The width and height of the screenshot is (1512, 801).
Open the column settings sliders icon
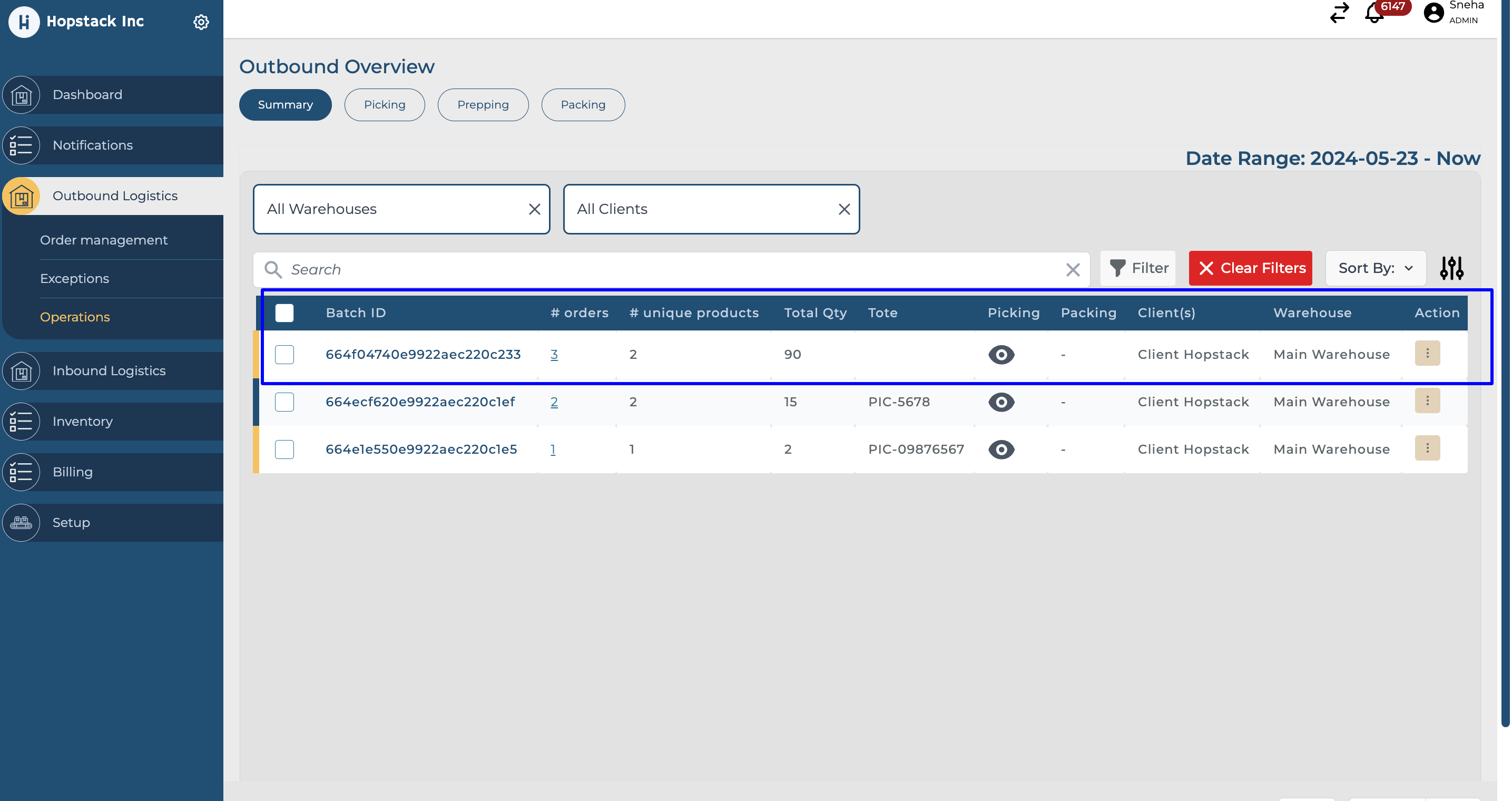pyautogui.click(x=1451, y=268)
